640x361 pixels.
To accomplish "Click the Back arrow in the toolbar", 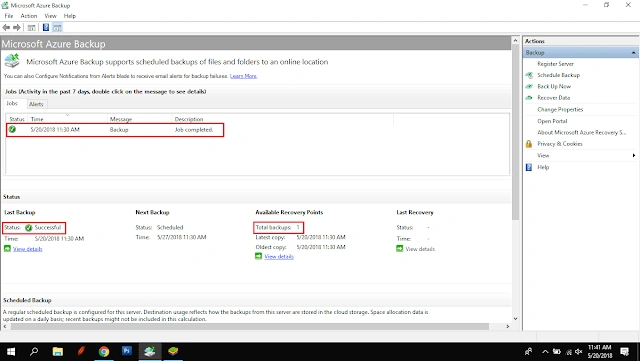I will (x=6, y=27).
